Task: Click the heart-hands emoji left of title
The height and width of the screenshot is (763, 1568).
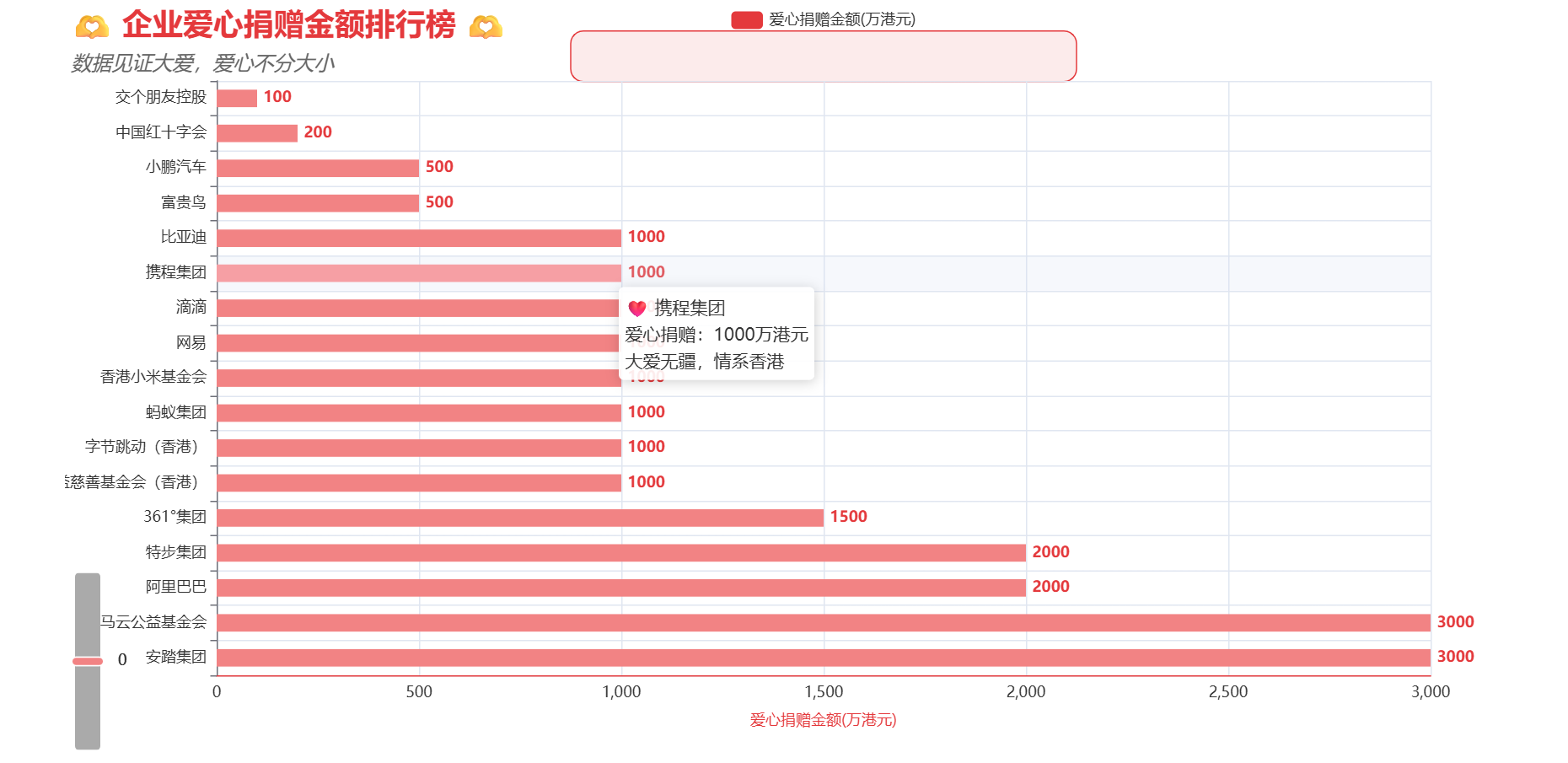Action: [92, 27]
